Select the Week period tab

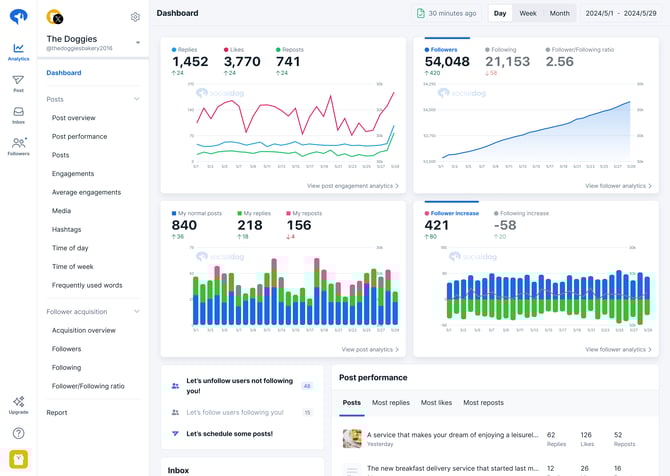click(527, 13)
